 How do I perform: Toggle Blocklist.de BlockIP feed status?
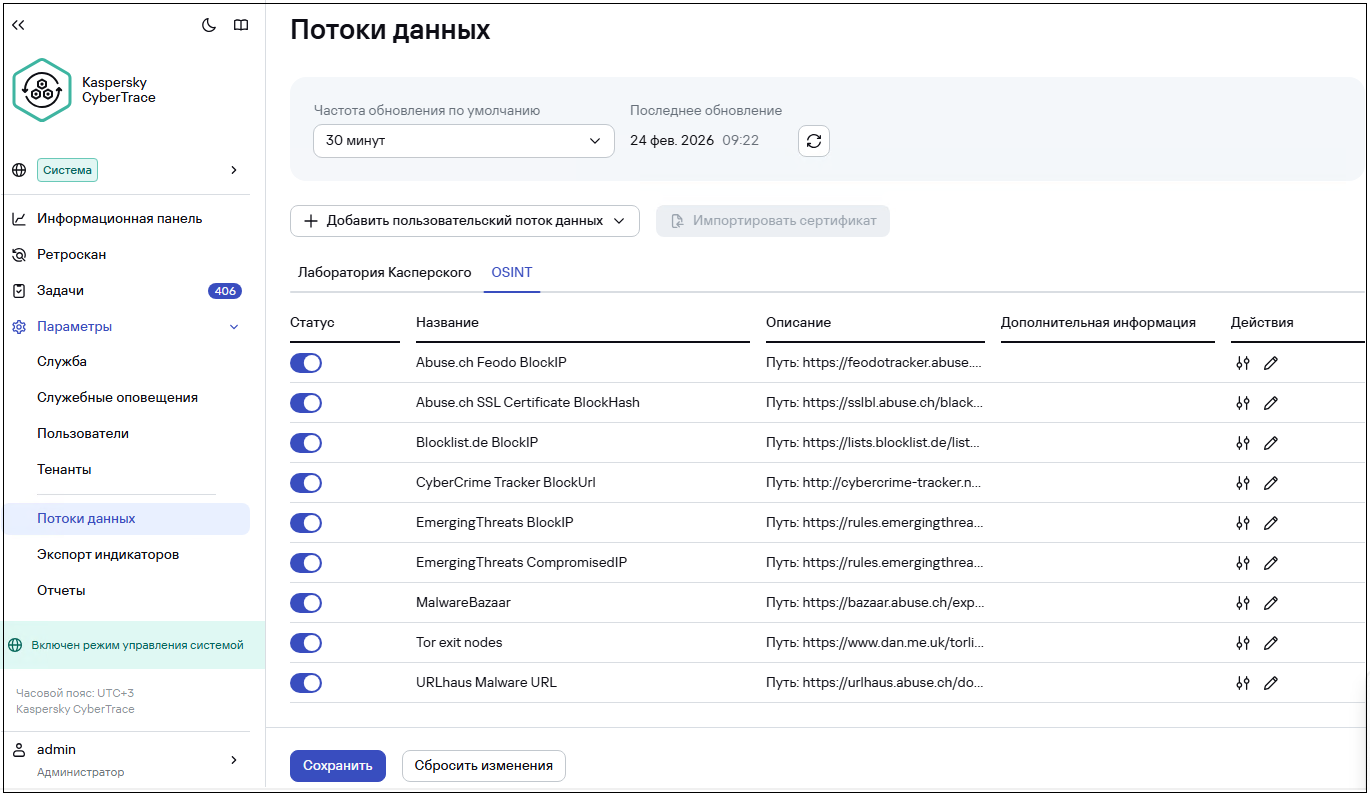pos(306,443)
